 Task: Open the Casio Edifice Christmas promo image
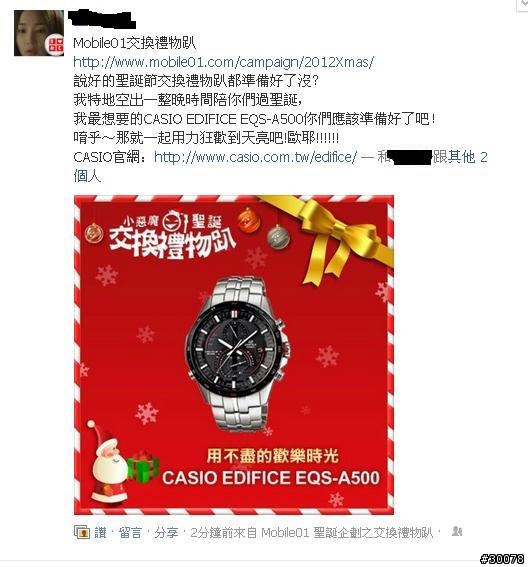coord(234,355)
